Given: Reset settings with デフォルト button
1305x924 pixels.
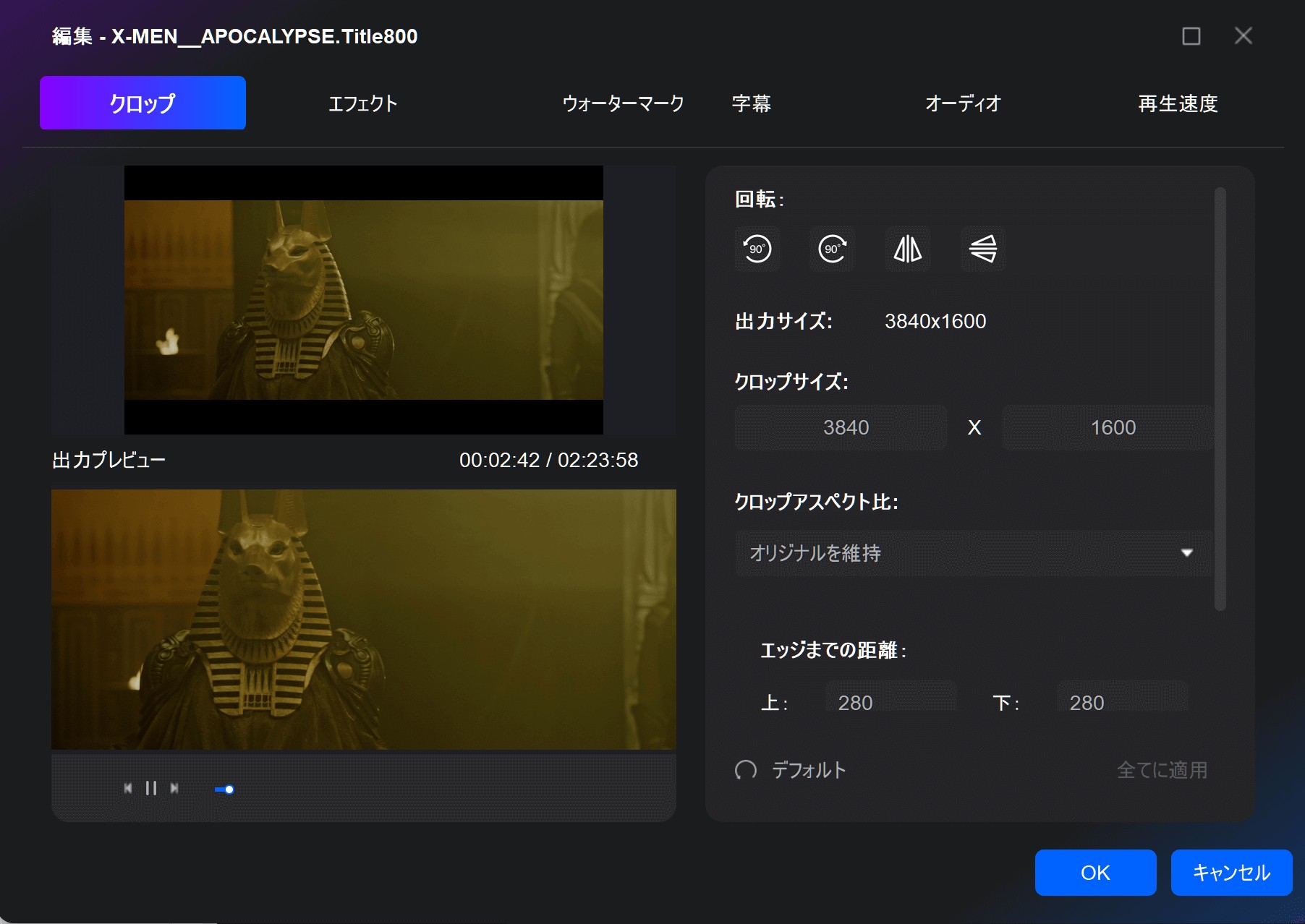Looking at the screenshot, I should 790,770.
